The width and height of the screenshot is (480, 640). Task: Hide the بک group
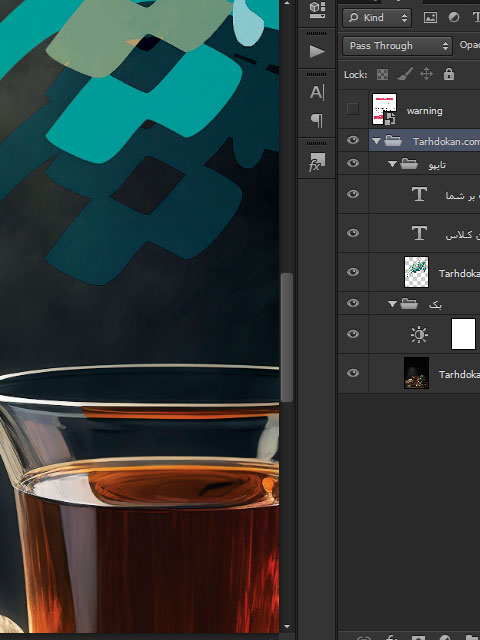[353, 303]
